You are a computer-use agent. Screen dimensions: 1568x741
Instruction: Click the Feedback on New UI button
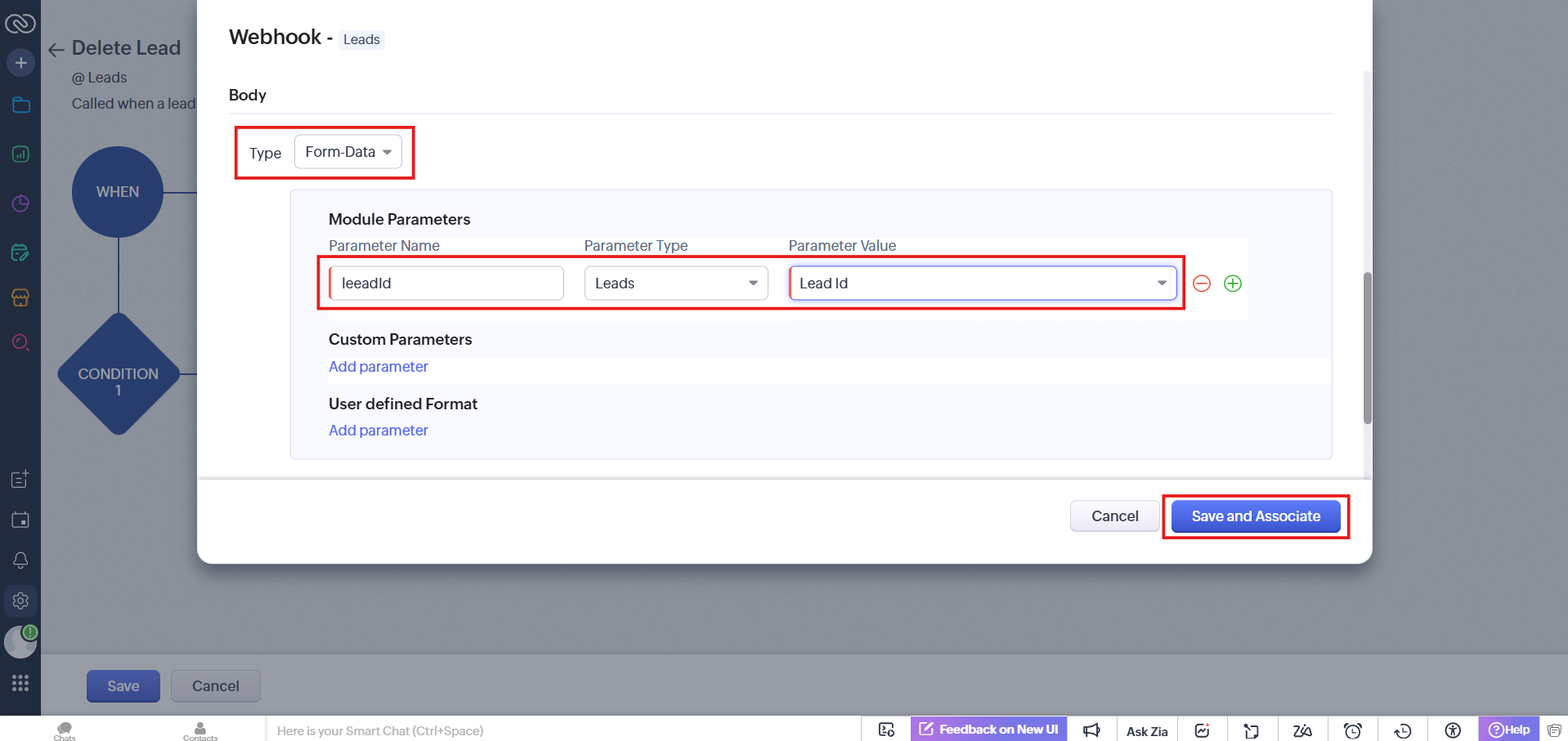988,730
